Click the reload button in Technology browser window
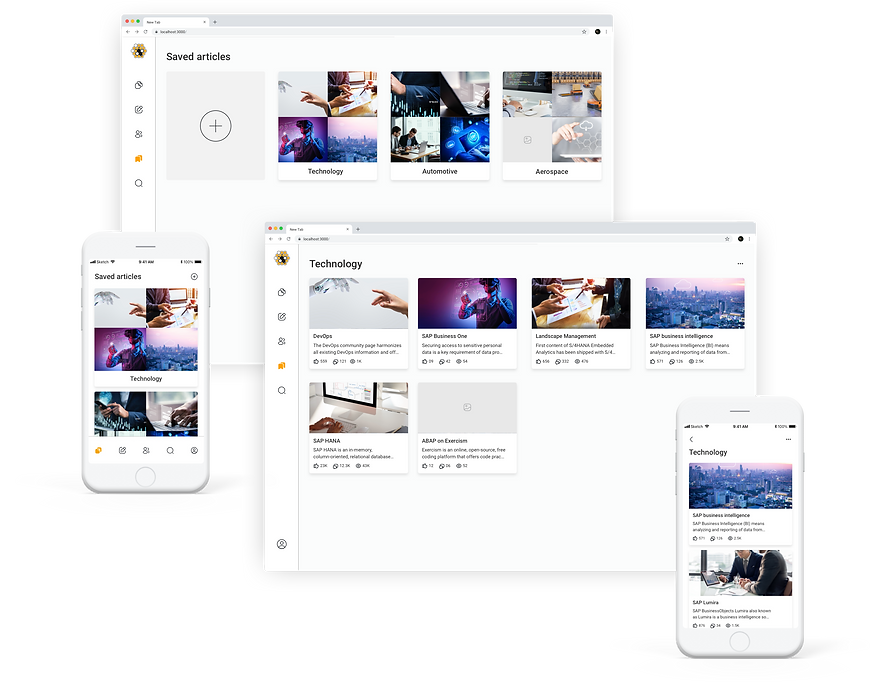The width and height of the screenshot is (886, 683). pyautogui.click(x=289, y=239)
